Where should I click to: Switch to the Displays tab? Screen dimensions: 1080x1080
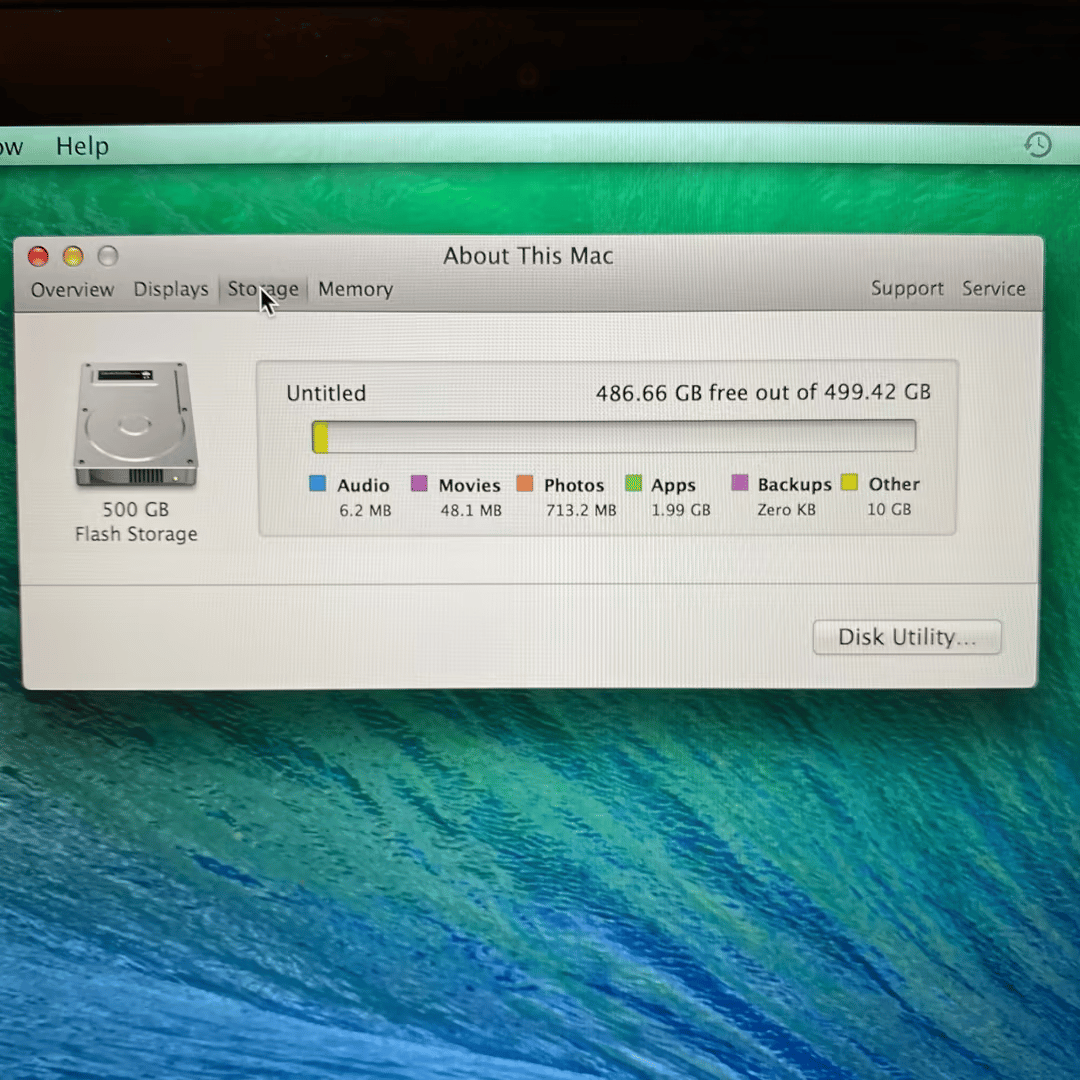[171, 289]
